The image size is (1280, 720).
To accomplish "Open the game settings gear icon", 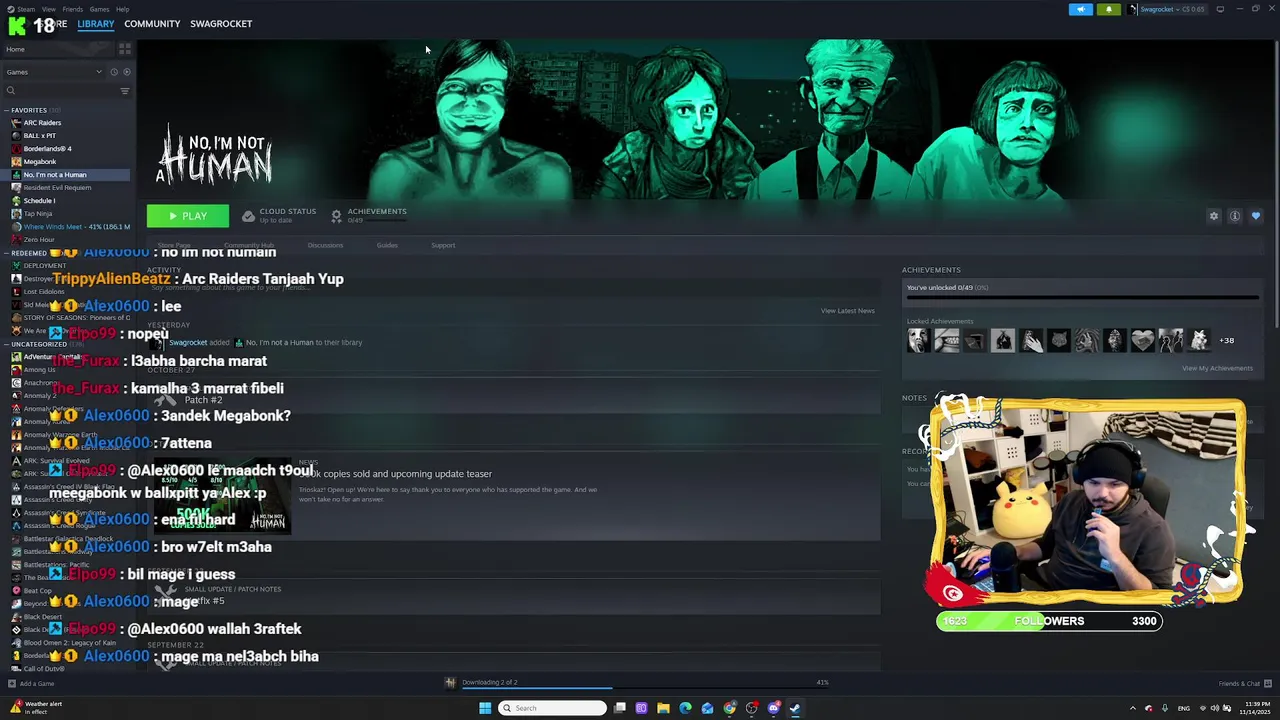I will 1214,216.
